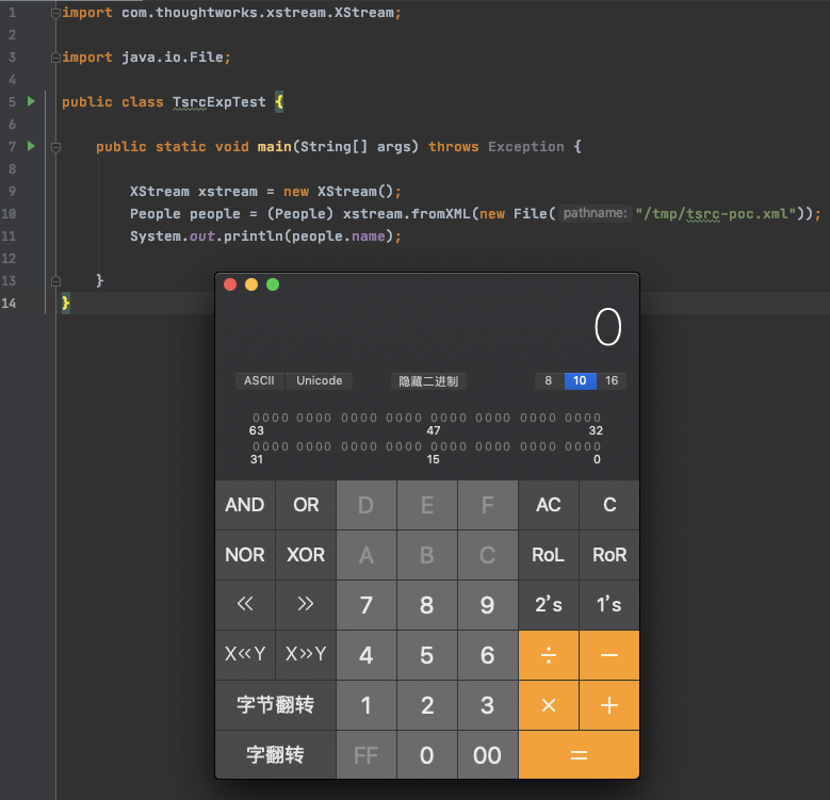Image resolution: width=830 pixels, height=800 pixels.
Task: Click the XOR operator key
Action: pos(306,555)
